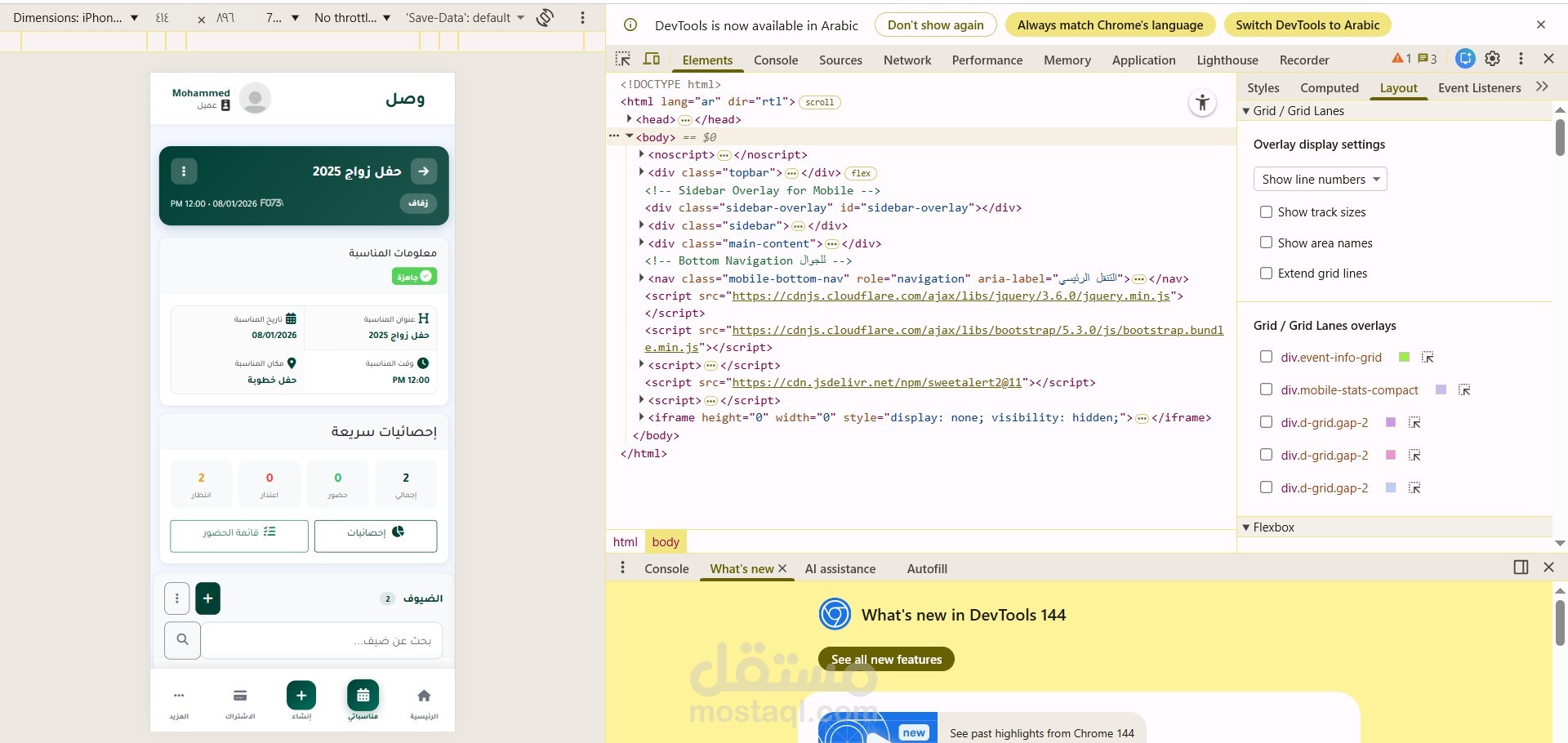The width and height of the screenshot is (1568, 743).
Task: Check the div.event-info-grid overlay checkbox
Action: [x=1266, y=357]
